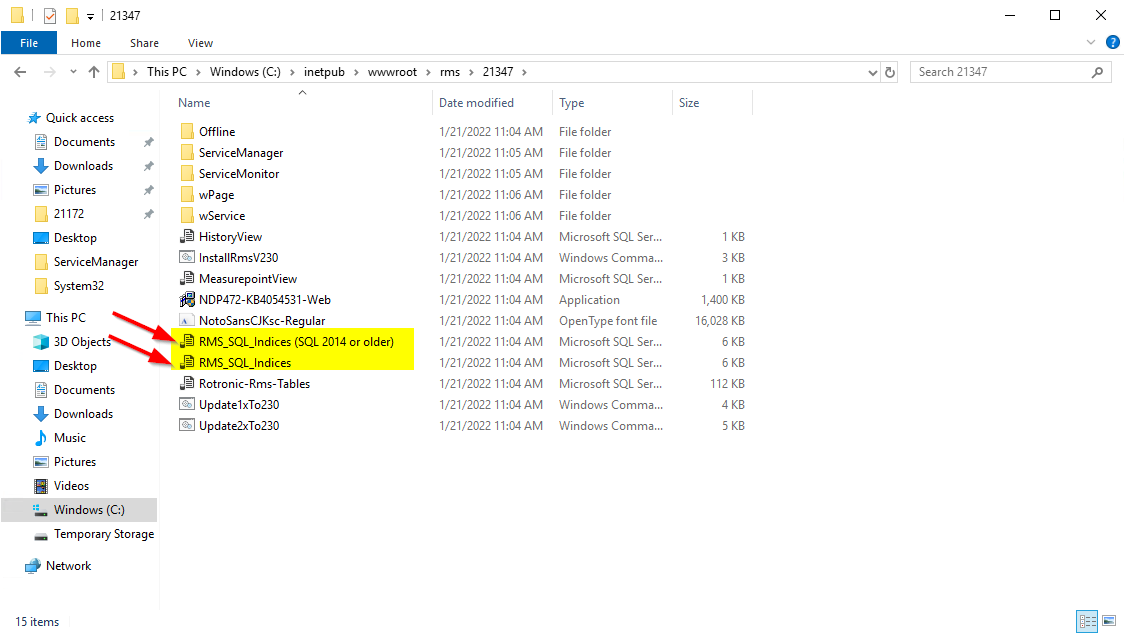Select the Update2xTo230 script icon
The width and height of the screenshot is (1124, 634).
(187, 425)
